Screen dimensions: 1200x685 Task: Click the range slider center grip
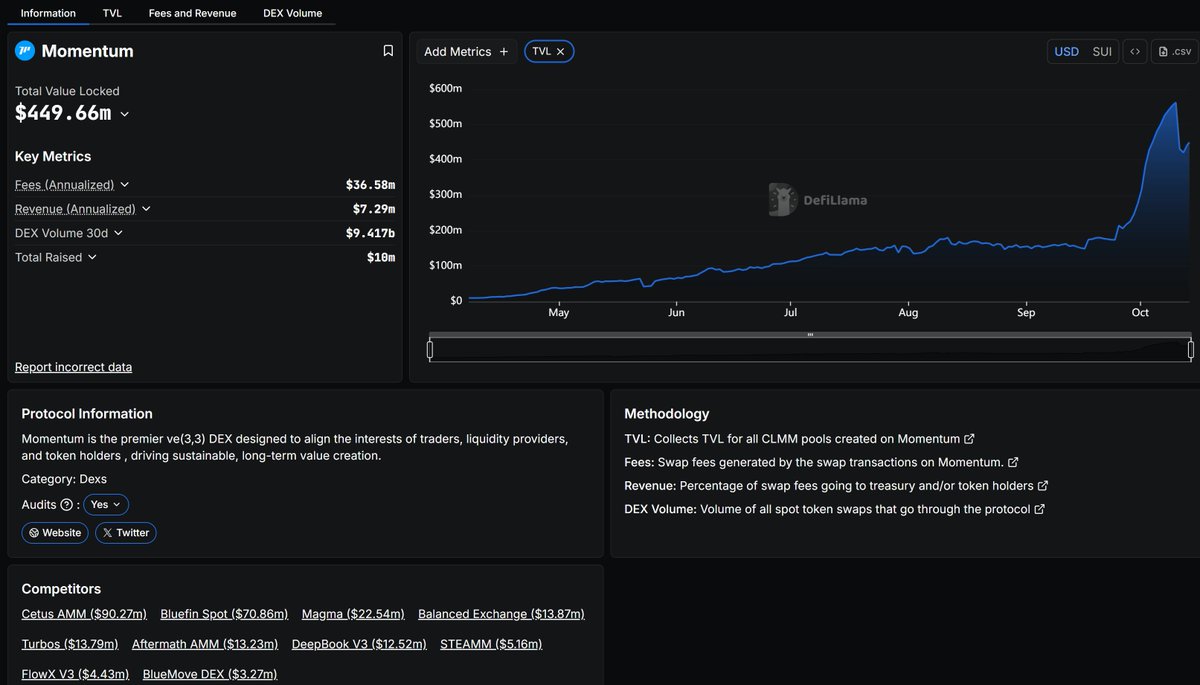click(x=810, y=334)
